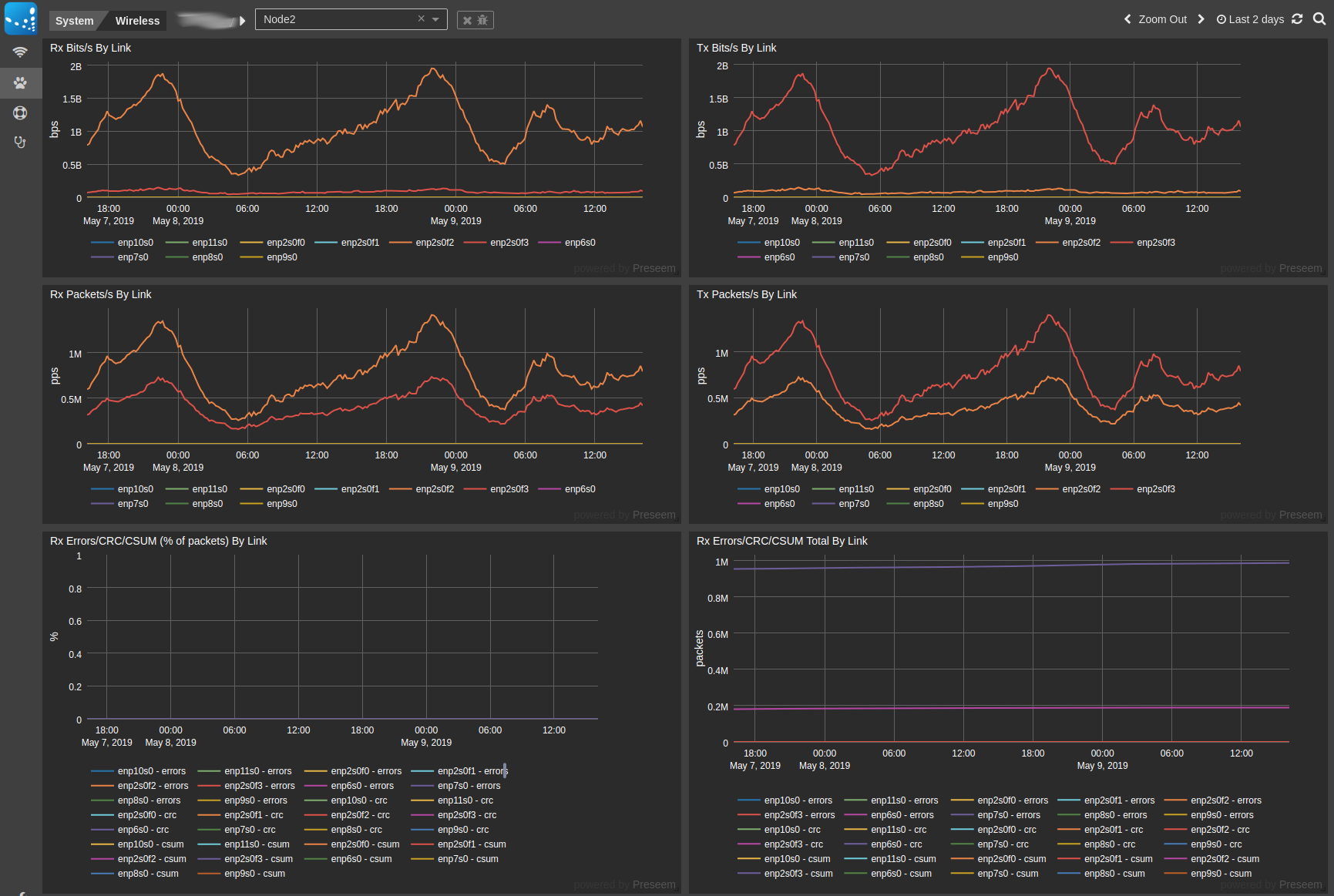Click the Preseem logo icon

[21, 18]
